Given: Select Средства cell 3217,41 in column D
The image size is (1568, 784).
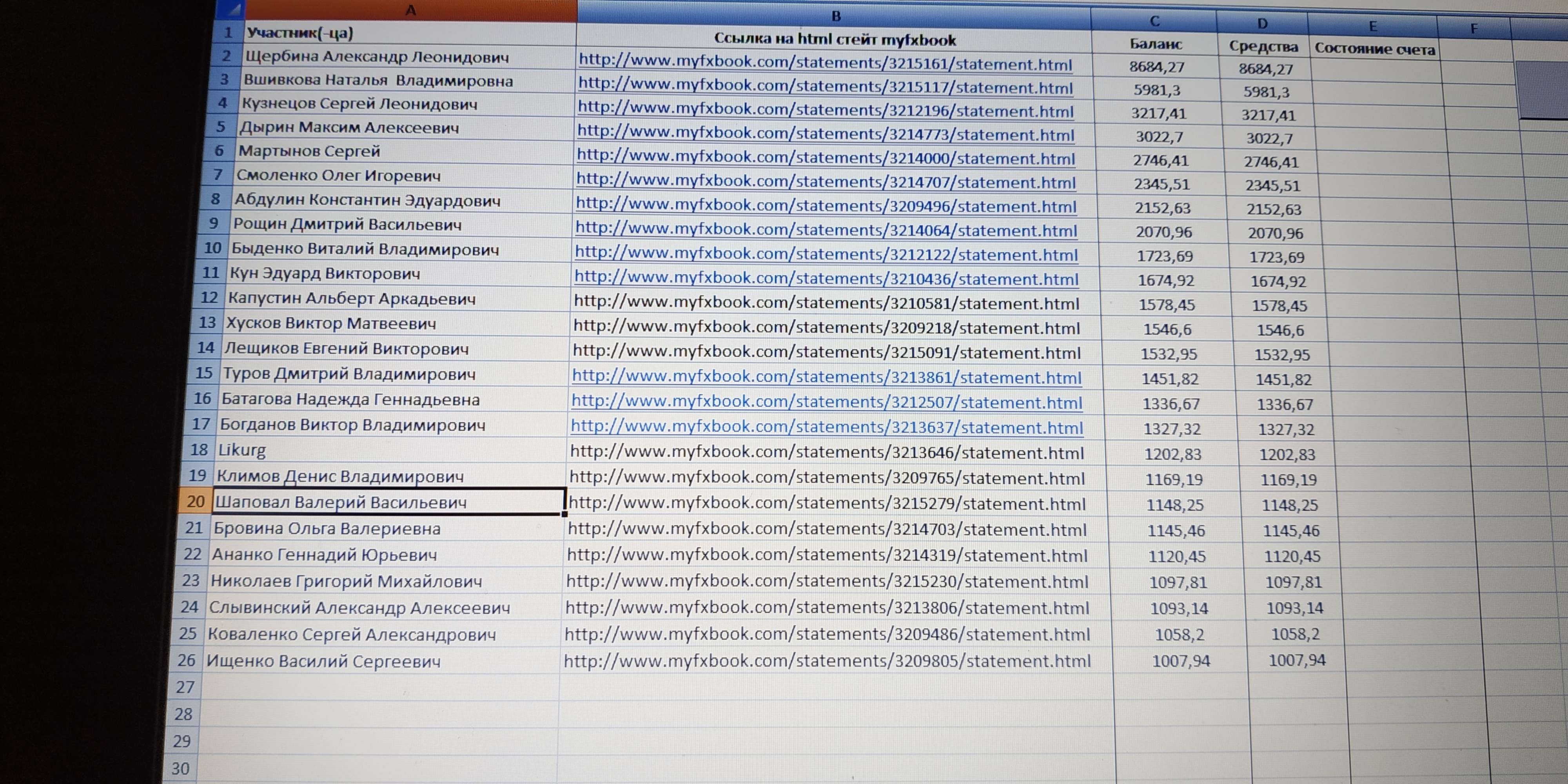Looking at the screenshot, I should pyautogui.click(x=1269, y=114).
